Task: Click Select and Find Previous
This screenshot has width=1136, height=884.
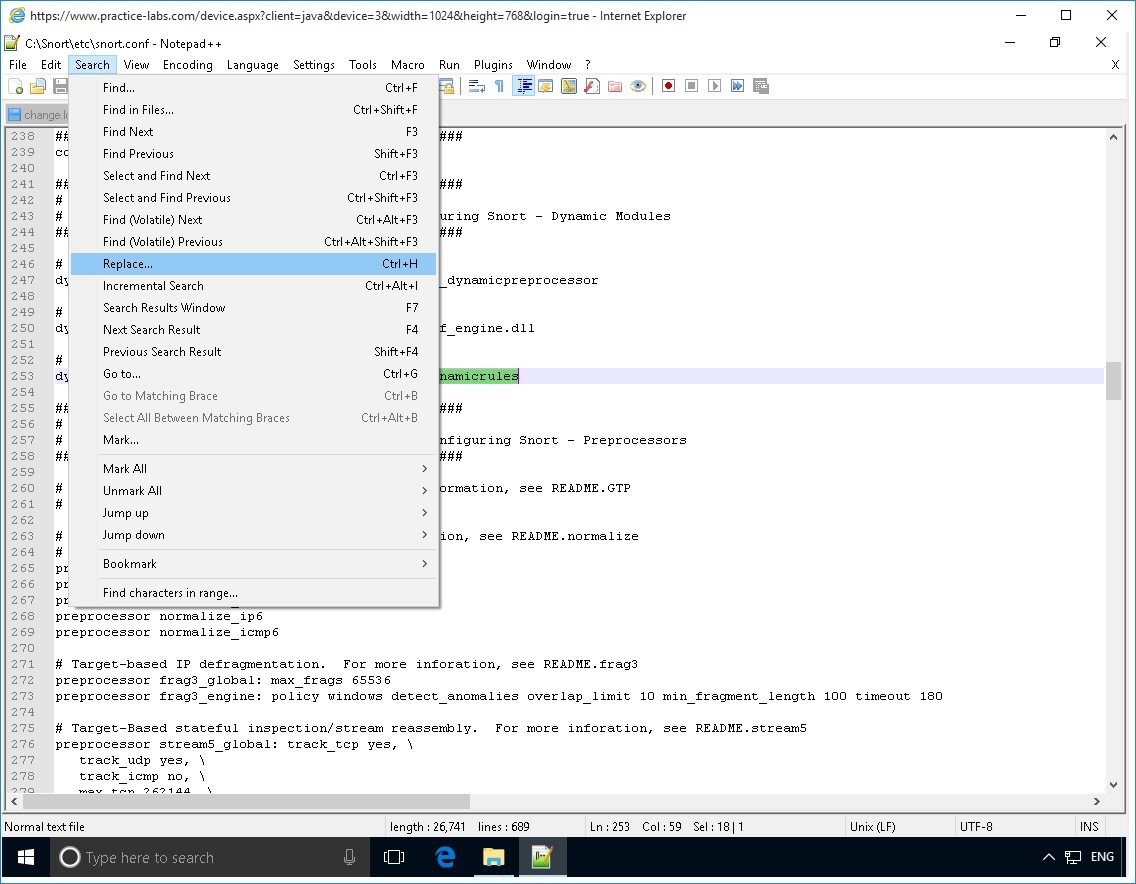Action: 254,198
